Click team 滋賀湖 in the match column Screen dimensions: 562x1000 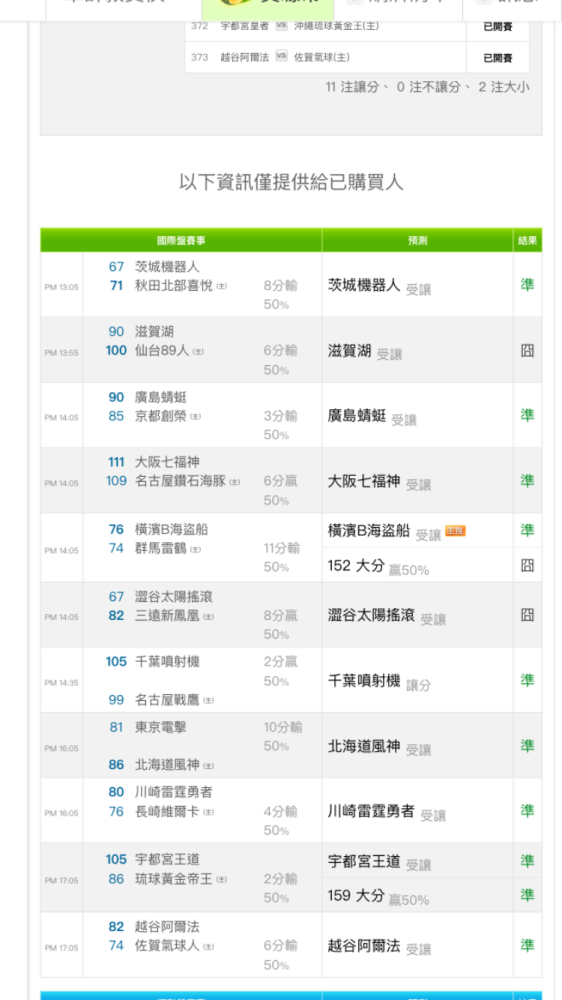coord(154,332)
